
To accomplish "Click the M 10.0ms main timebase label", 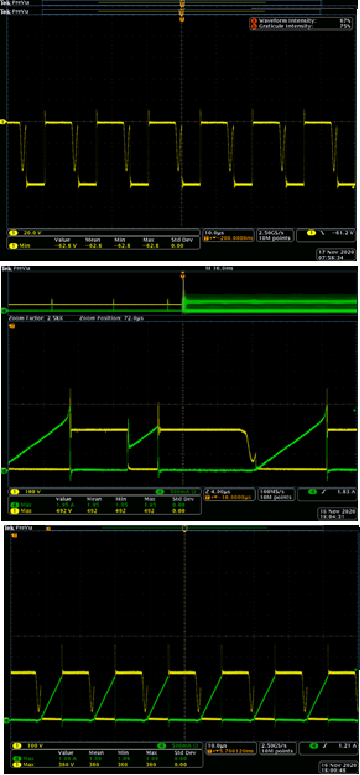I will pos(218,268).
